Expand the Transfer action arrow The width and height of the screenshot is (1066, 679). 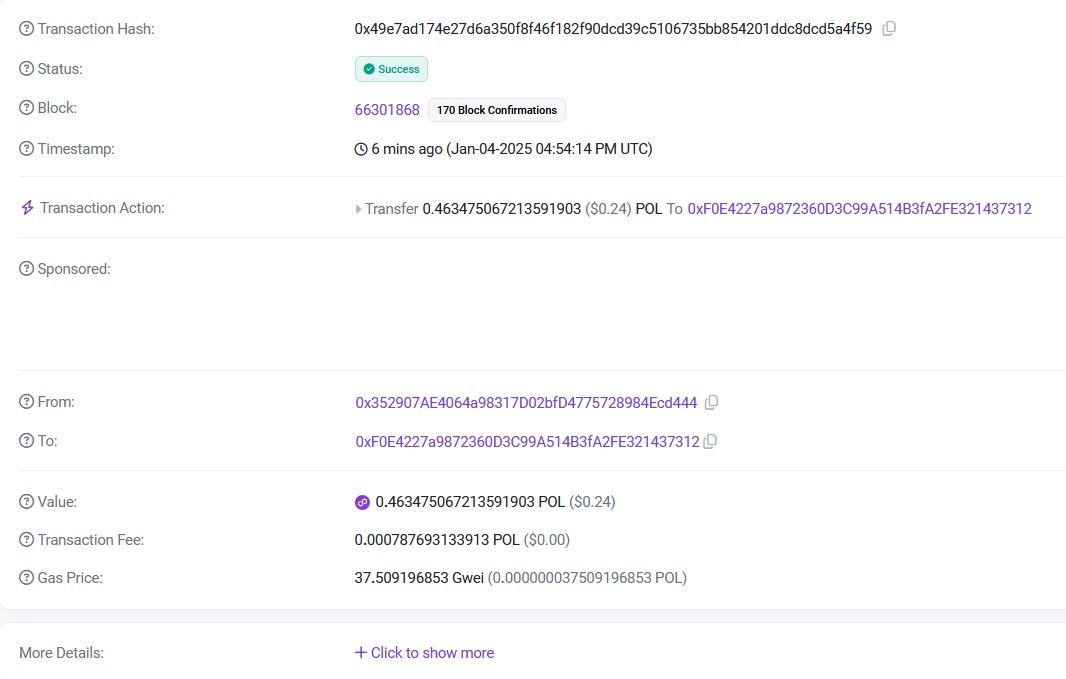click(x=359, y=210)
